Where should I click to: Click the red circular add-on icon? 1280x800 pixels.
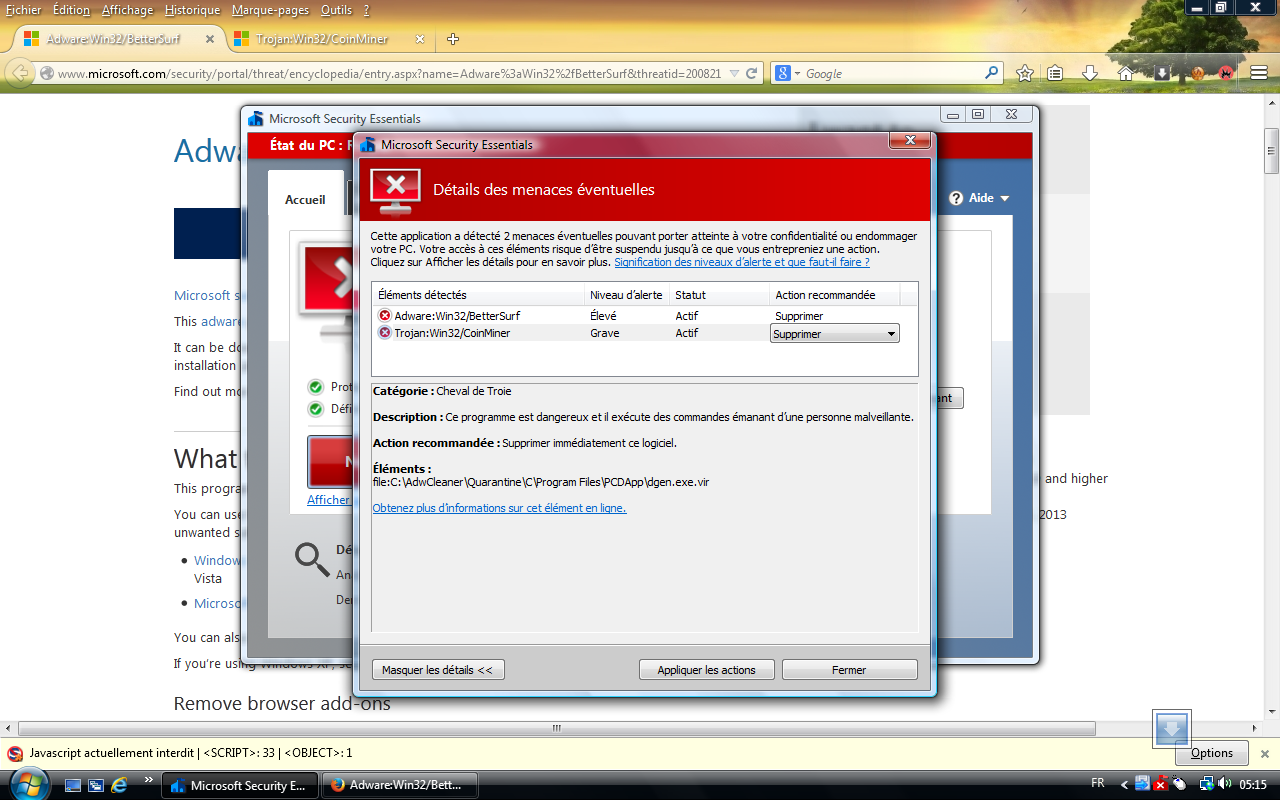[x=1226, y=73]
